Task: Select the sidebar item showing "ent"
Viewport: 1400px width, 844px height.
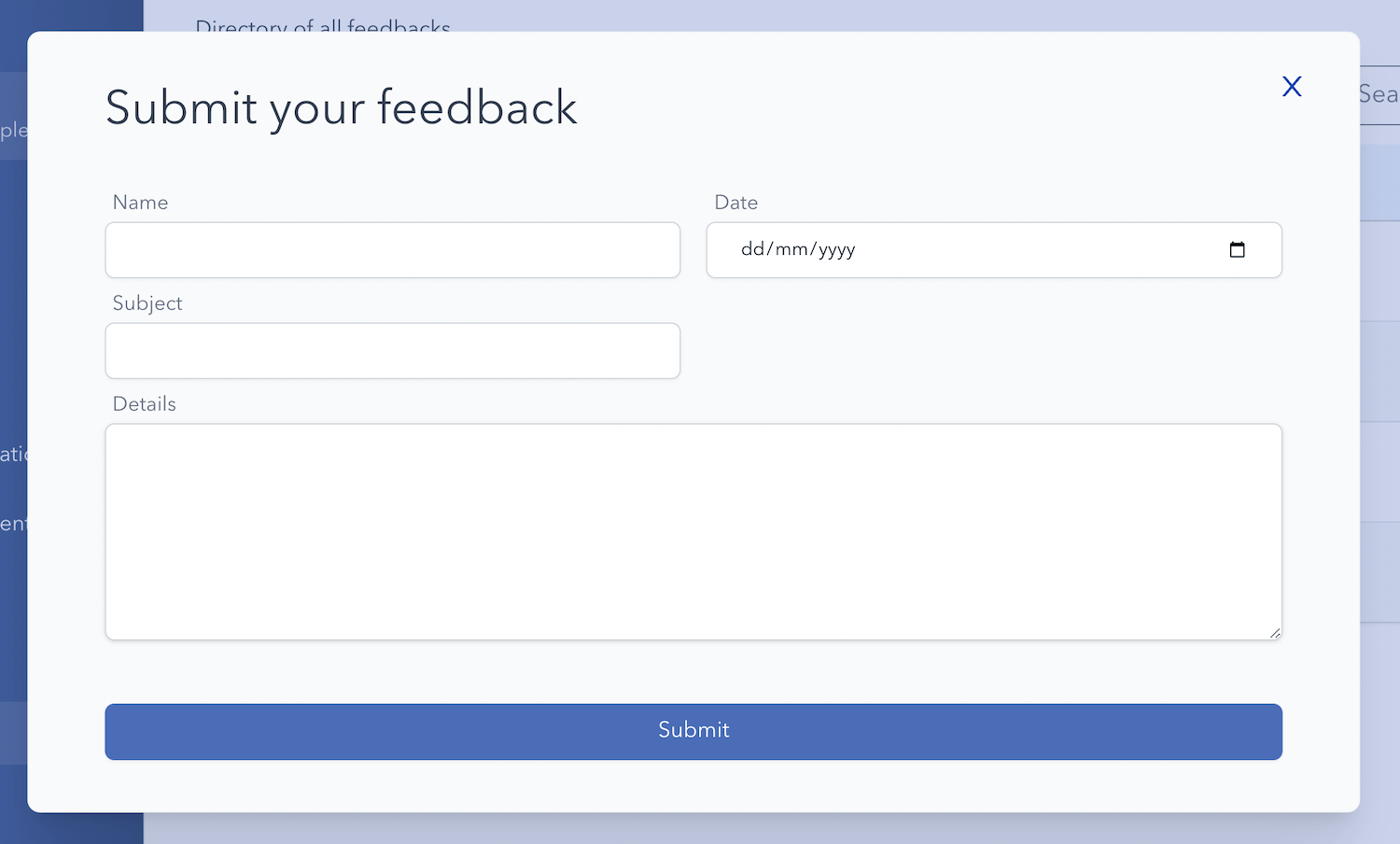Action: (x=13, y=524)
